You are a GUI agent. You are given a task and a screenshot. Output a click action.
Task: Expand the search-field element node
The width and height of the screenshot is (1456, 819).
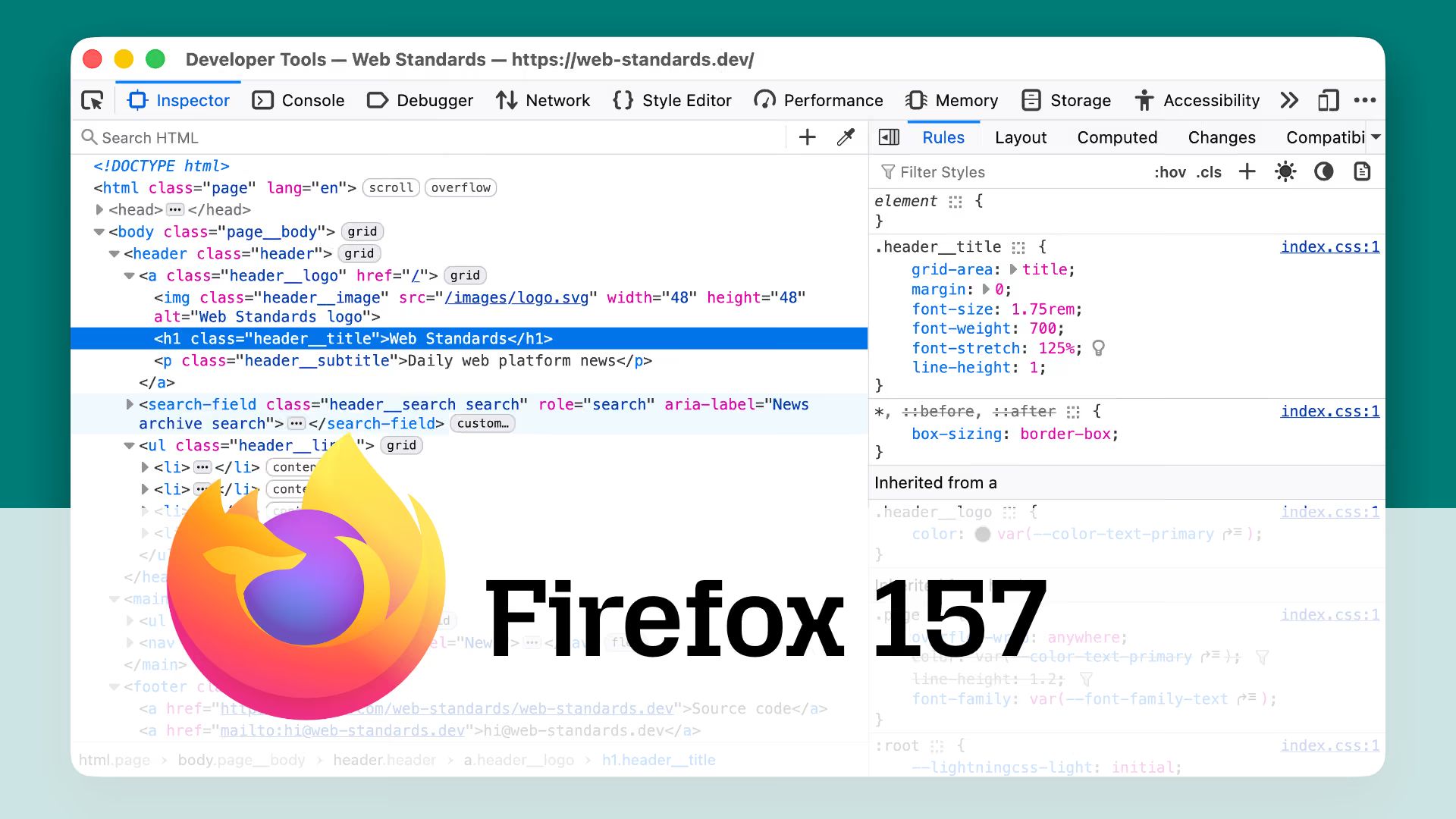[129, 404]
